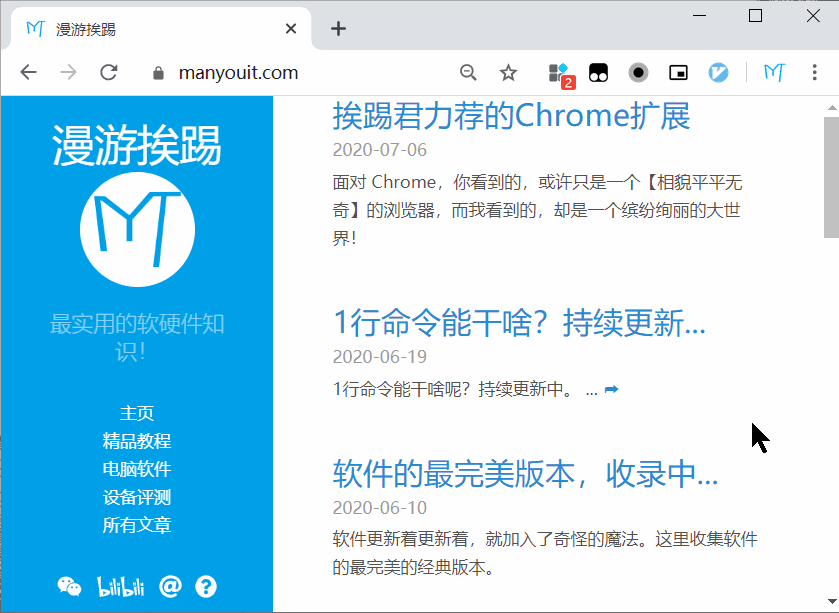This screenshot has width=839, height=613.
Task: Click the picture-in-picture extension icon
Action: [x=680, y=72]
